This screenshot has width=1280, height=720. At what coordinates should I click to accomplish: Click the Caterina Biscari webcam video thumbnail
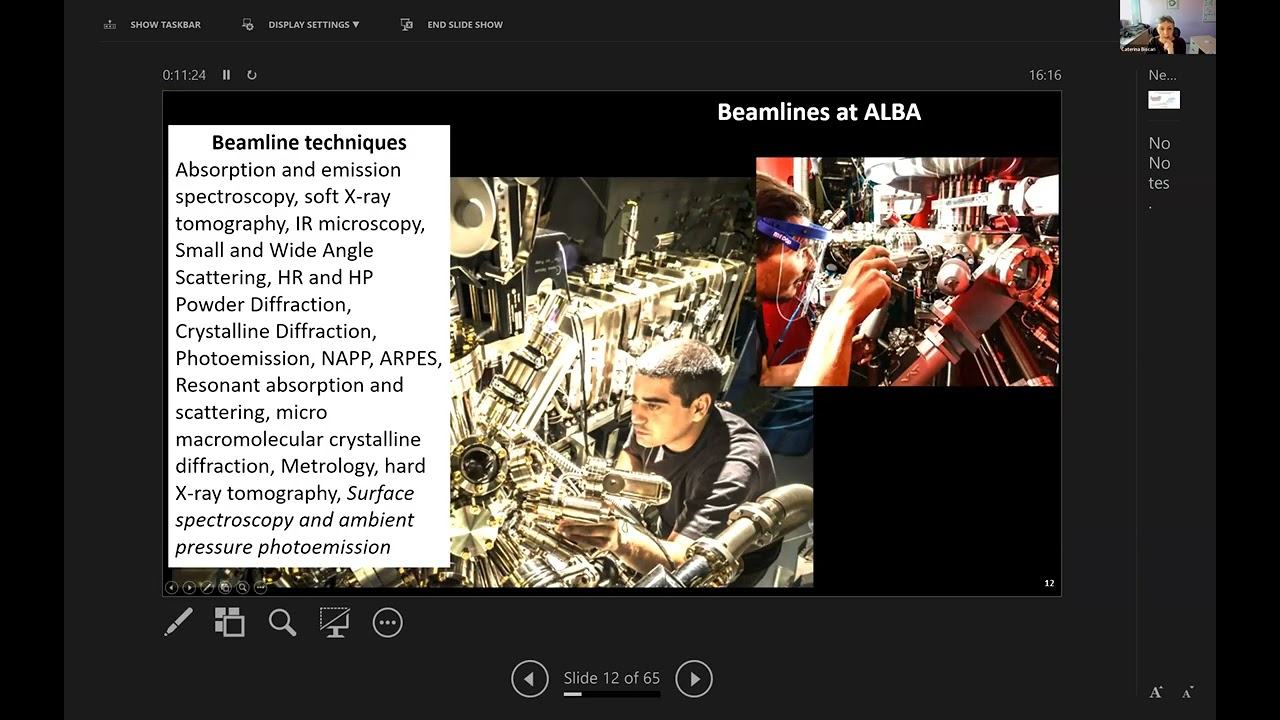1167,27
